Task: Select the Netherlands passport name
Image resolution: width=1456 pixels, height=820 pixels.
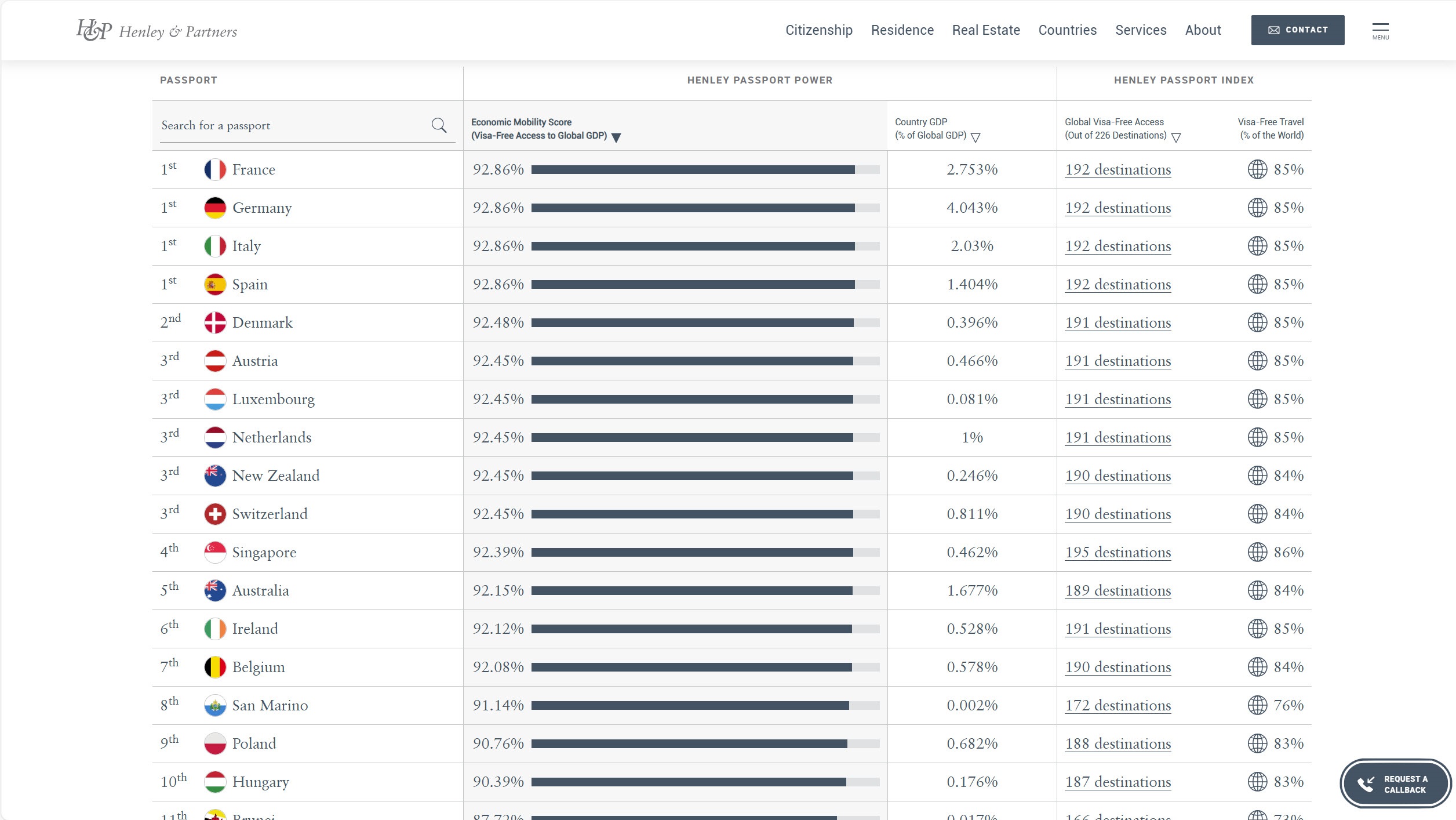Action: 271,437
